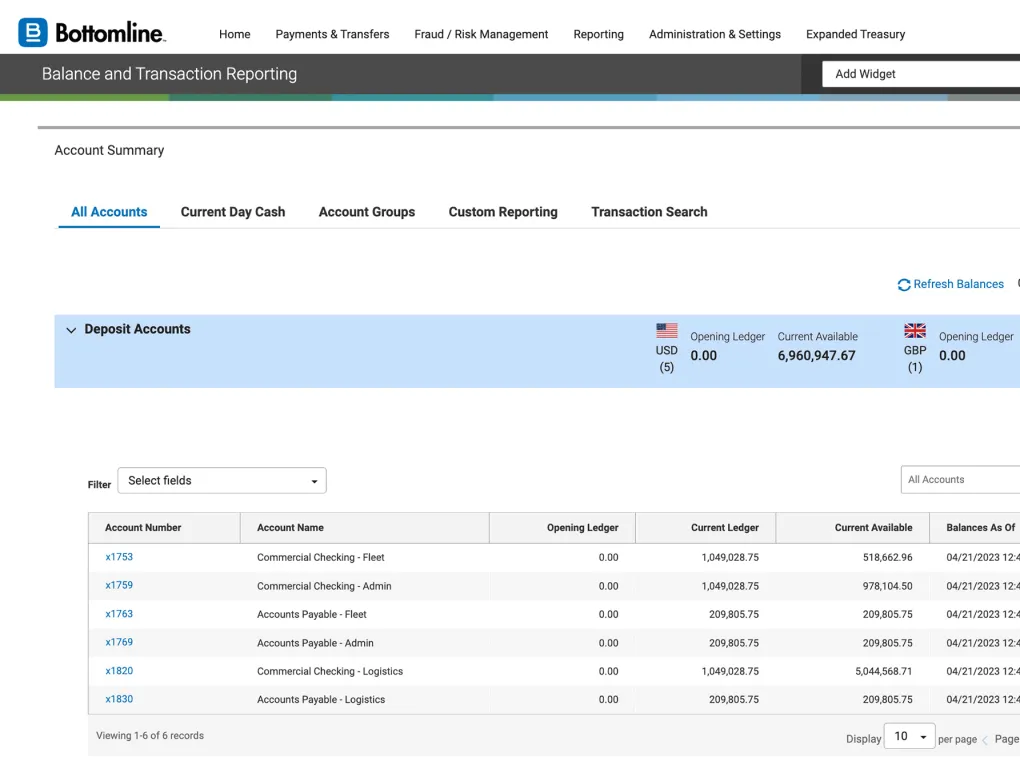Click the All Accounts search field

[960, 480]
